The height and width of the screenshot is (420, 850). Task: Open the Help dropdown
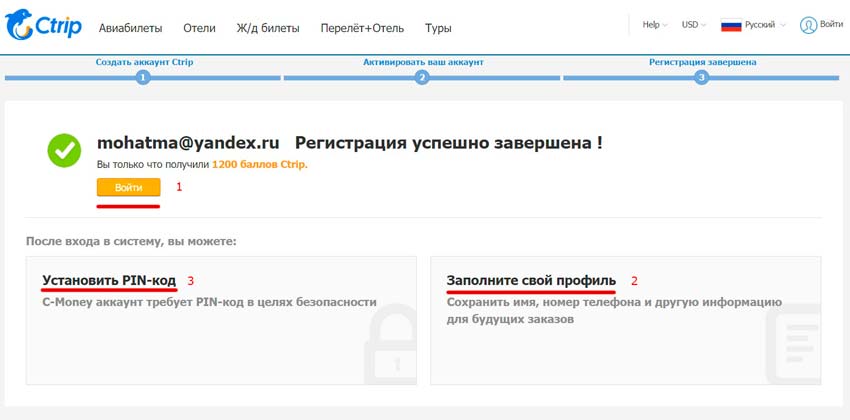654,25
